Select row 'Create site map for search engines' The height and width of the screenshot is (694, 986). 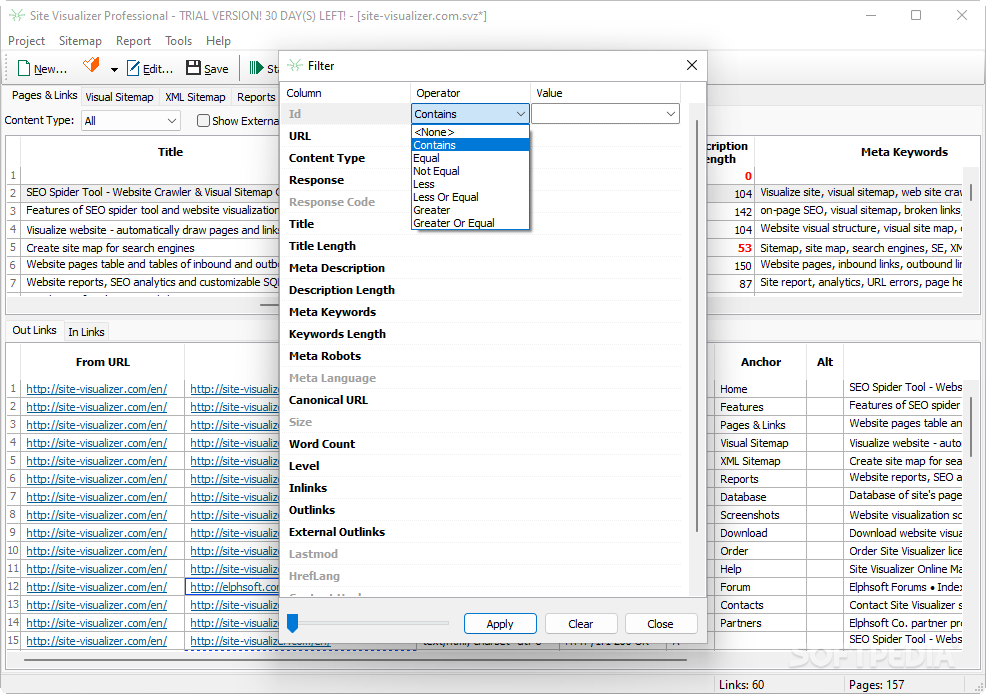tap(111, 248)
